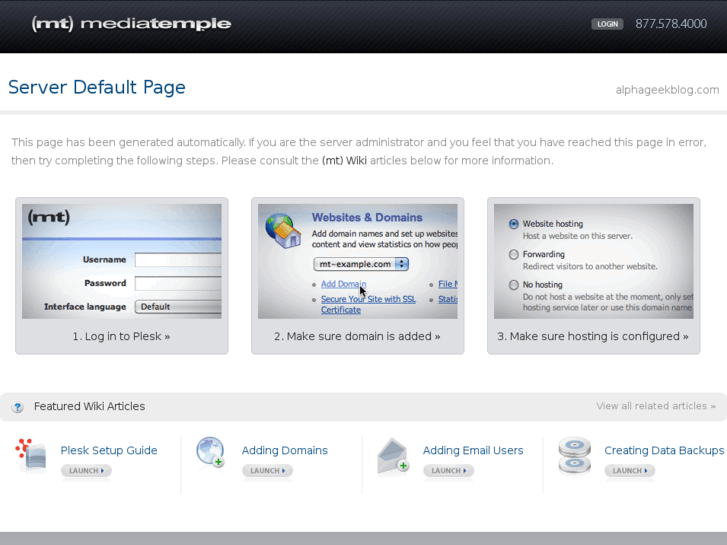
Task: Open the Plesk Setup Guide title link
Action: point(109,450)
